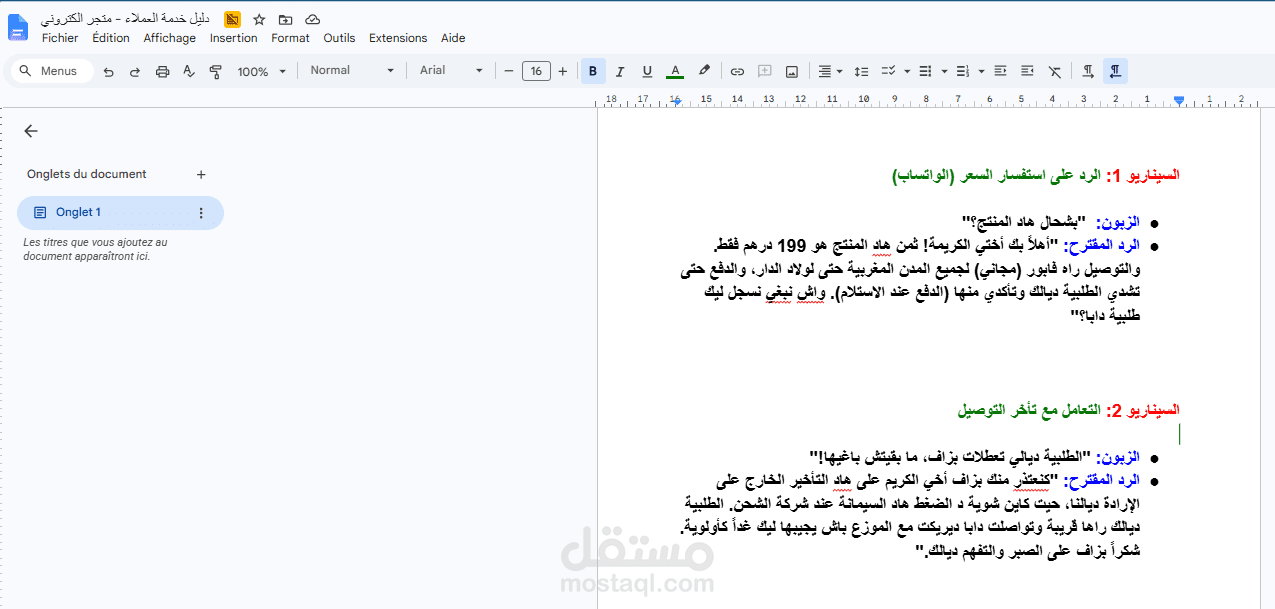Insert a numbered list
This screenshot has width=1275, height=609.
[x=962, y=71]
